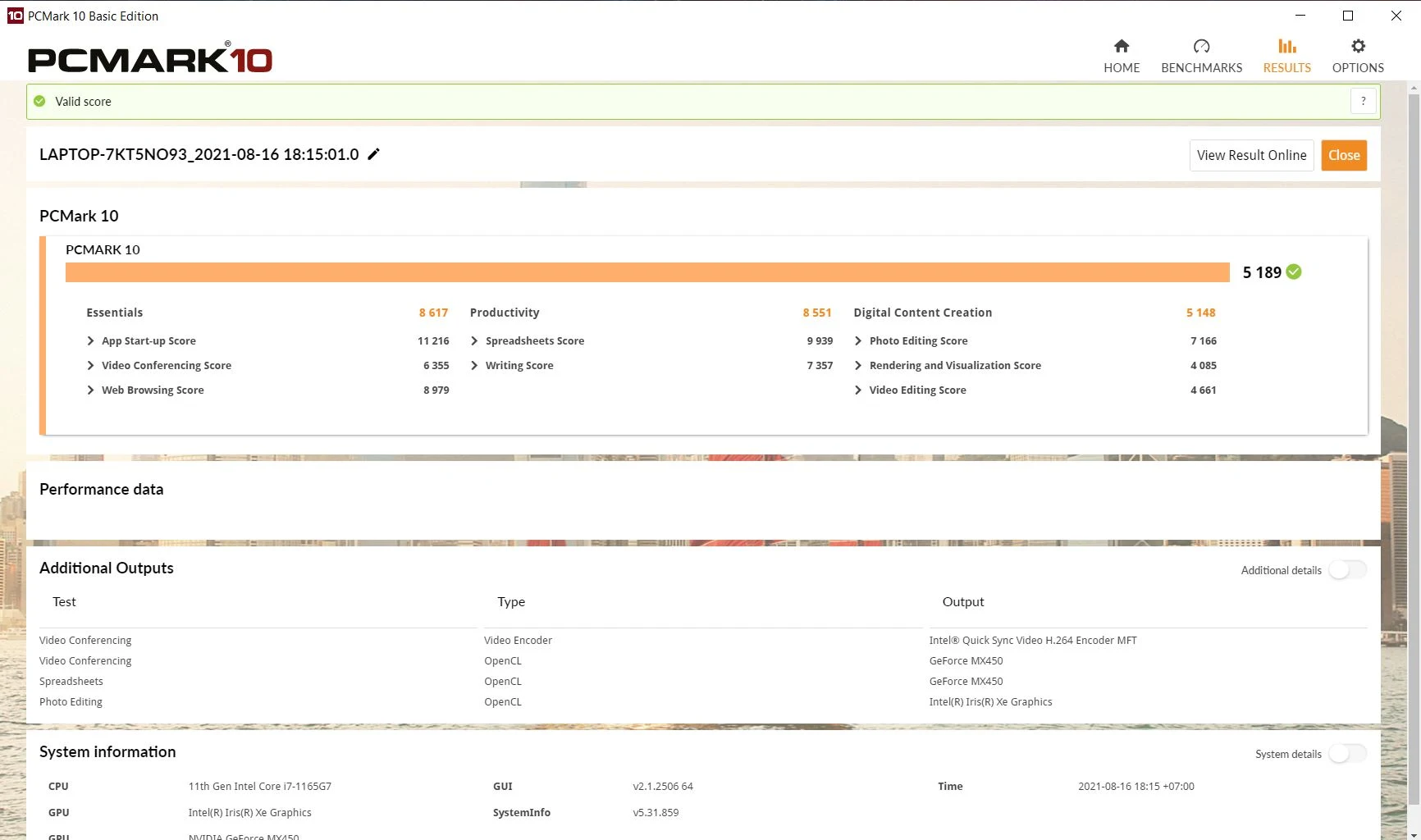Viewport: 1421px width, 840px height.
Task: Click the orange Close button
Action: pyautogui.click(x=1344, y=155)
